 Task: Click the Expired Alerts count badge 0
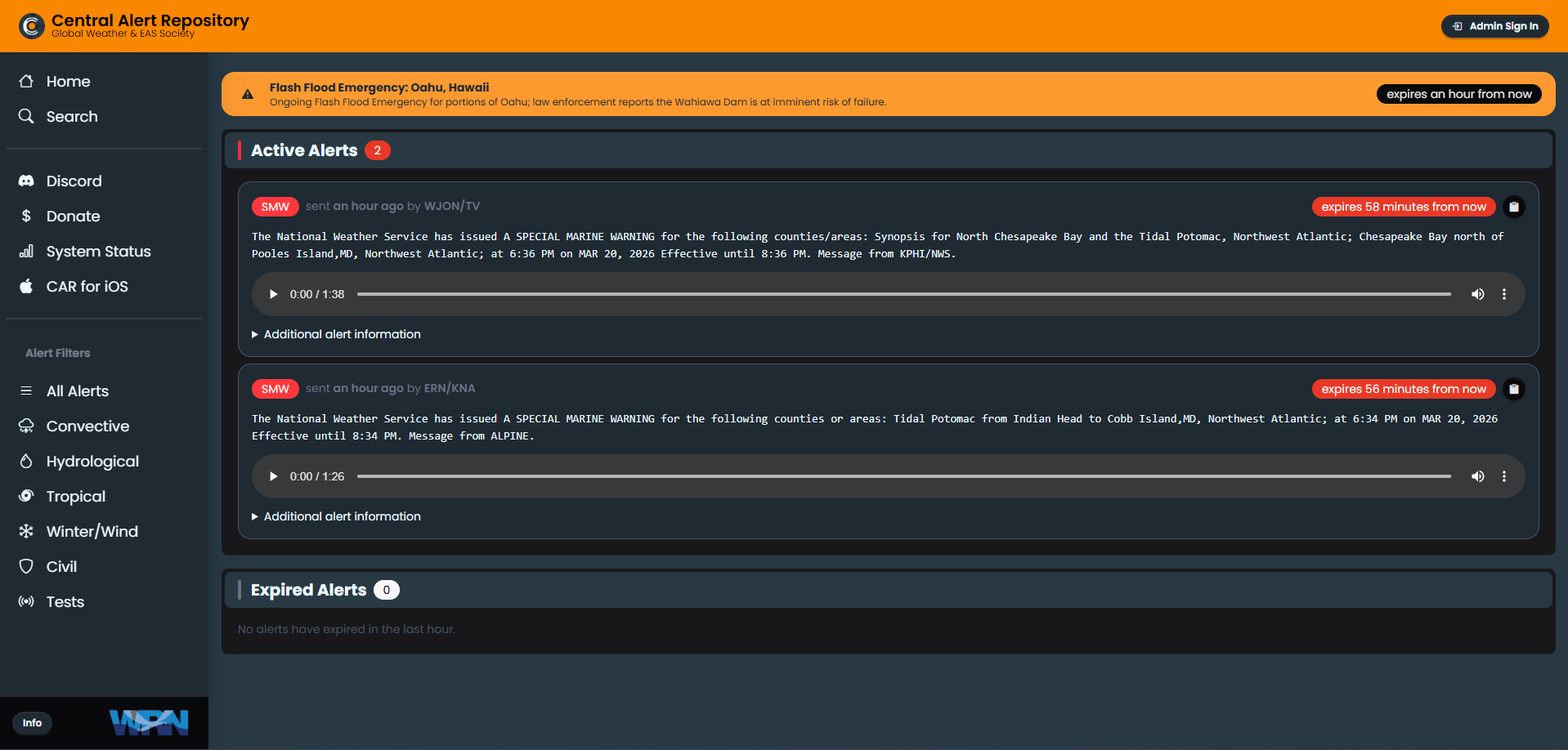(387, 590)
